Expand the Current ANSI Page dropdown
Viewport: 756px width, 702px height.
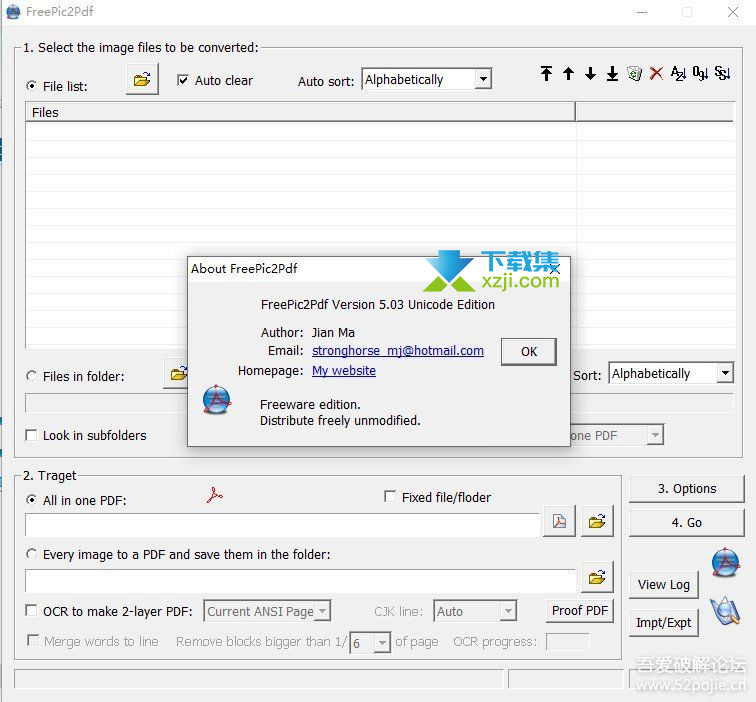pos(322,611)
